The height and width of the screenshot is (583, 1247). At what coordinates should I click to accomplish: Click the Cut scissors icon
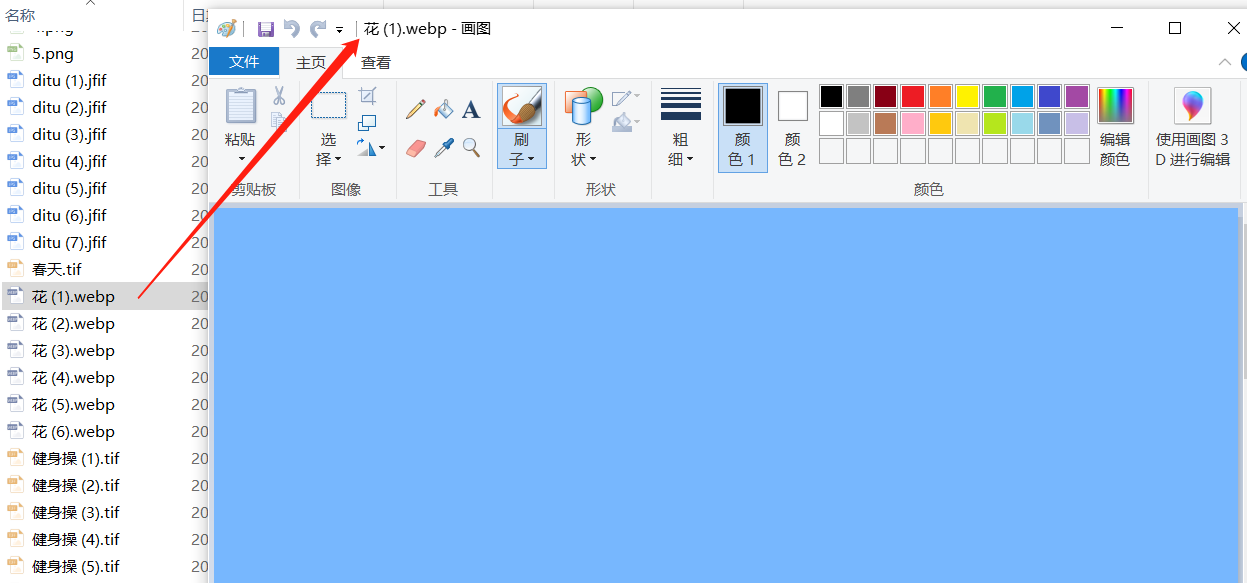point(279,96)
